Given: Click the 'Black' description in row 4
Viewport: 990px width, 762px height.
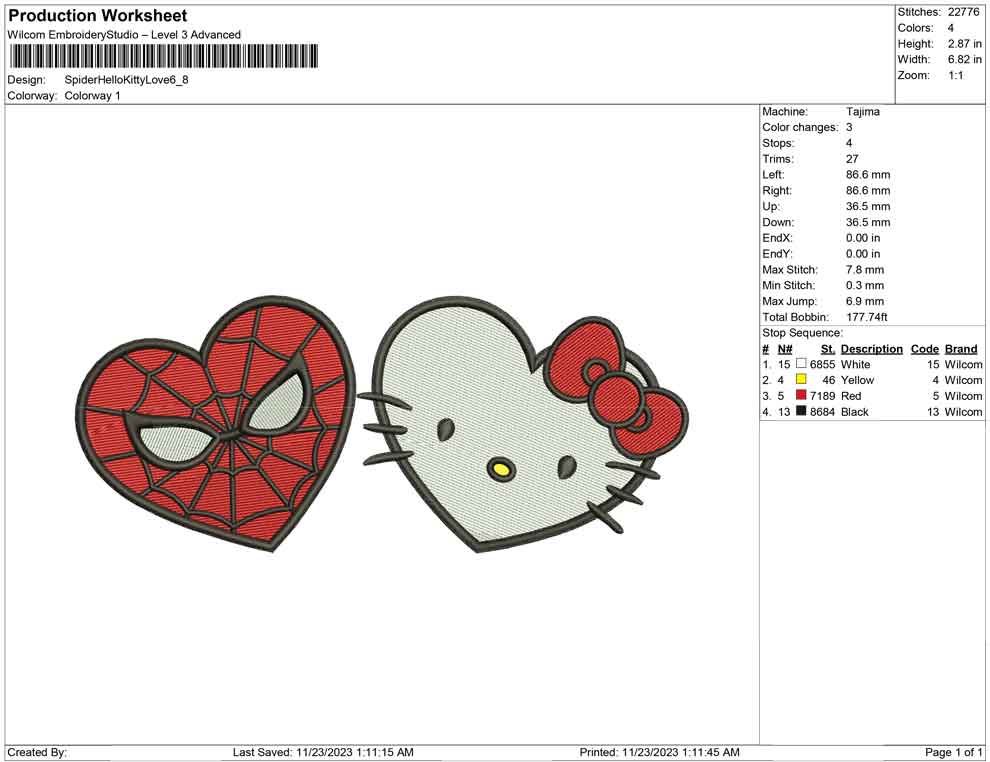Looking at the screenshot, I should click(x=855, y=412).
